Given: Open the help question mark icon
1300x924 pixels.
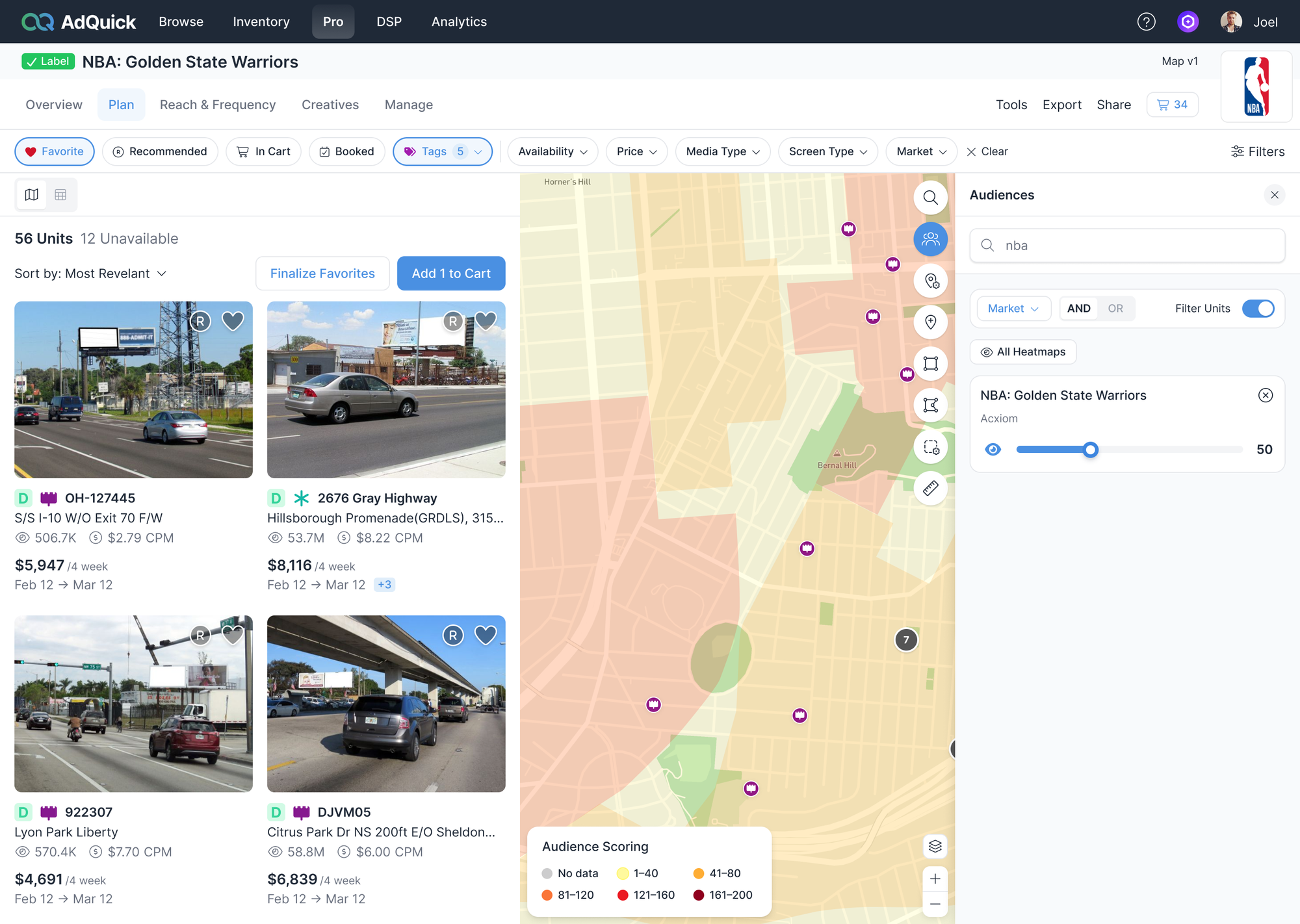Looking at the screenshot, I should tap(1146, 22).
